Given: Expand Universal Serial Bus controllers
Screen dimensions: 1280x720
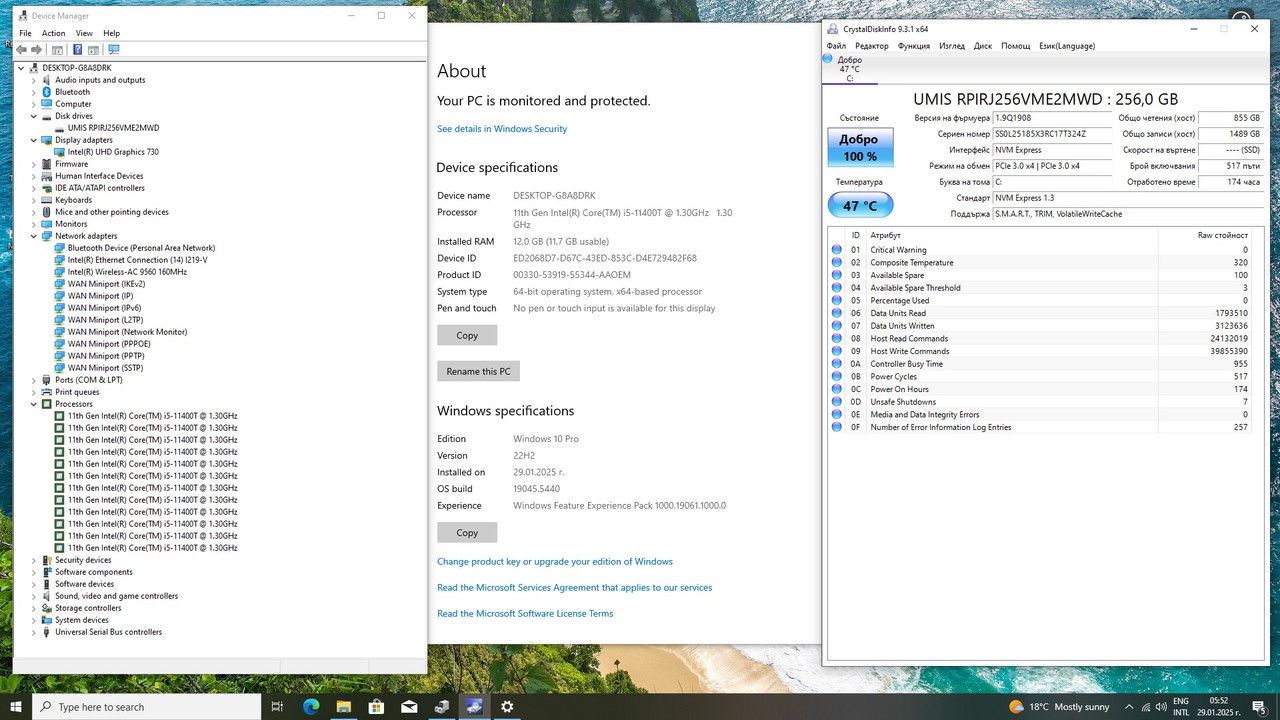Looking at the screenshot, I should [34, 632].
